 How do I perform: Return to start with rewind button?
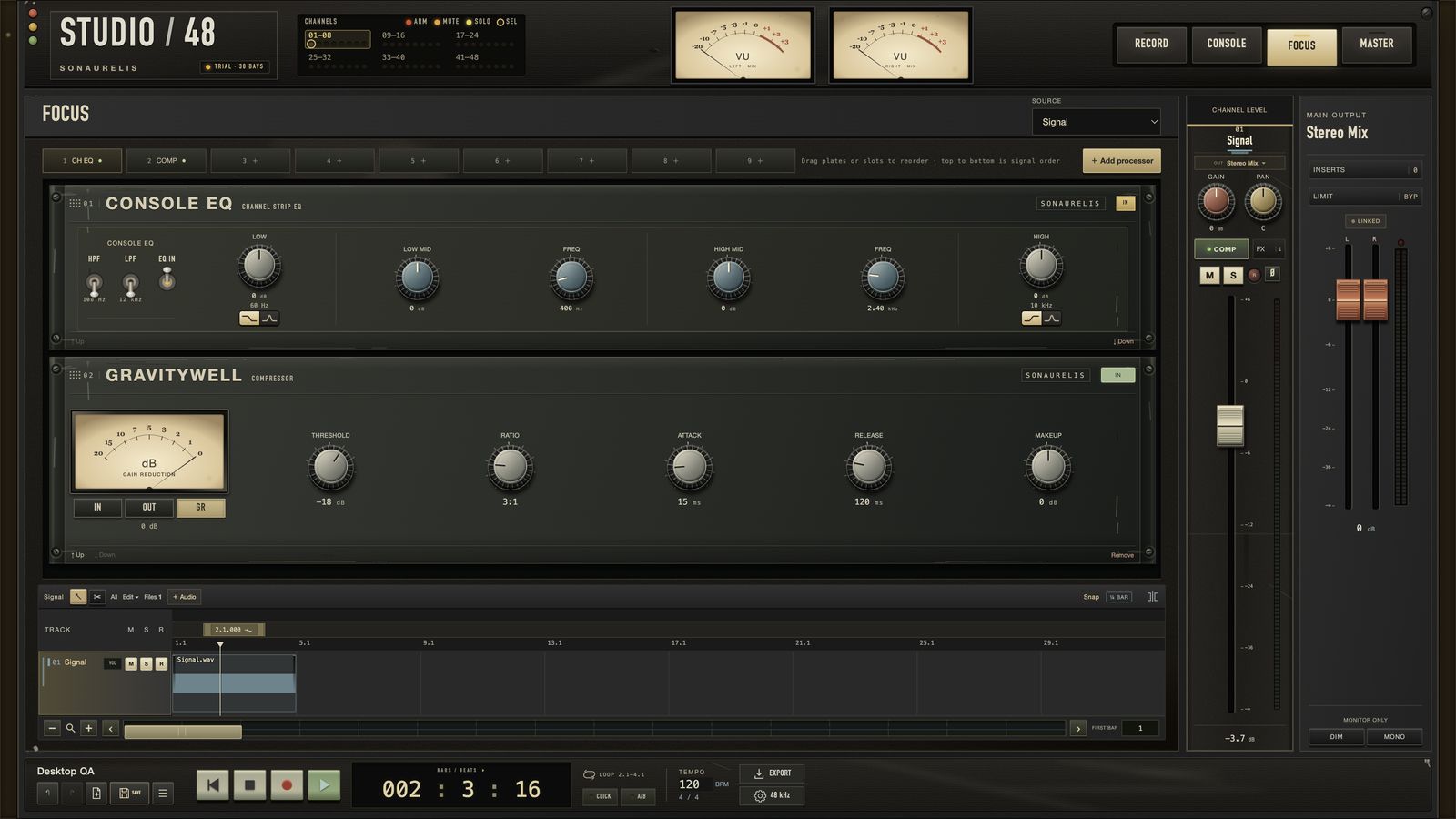point(213,784)
